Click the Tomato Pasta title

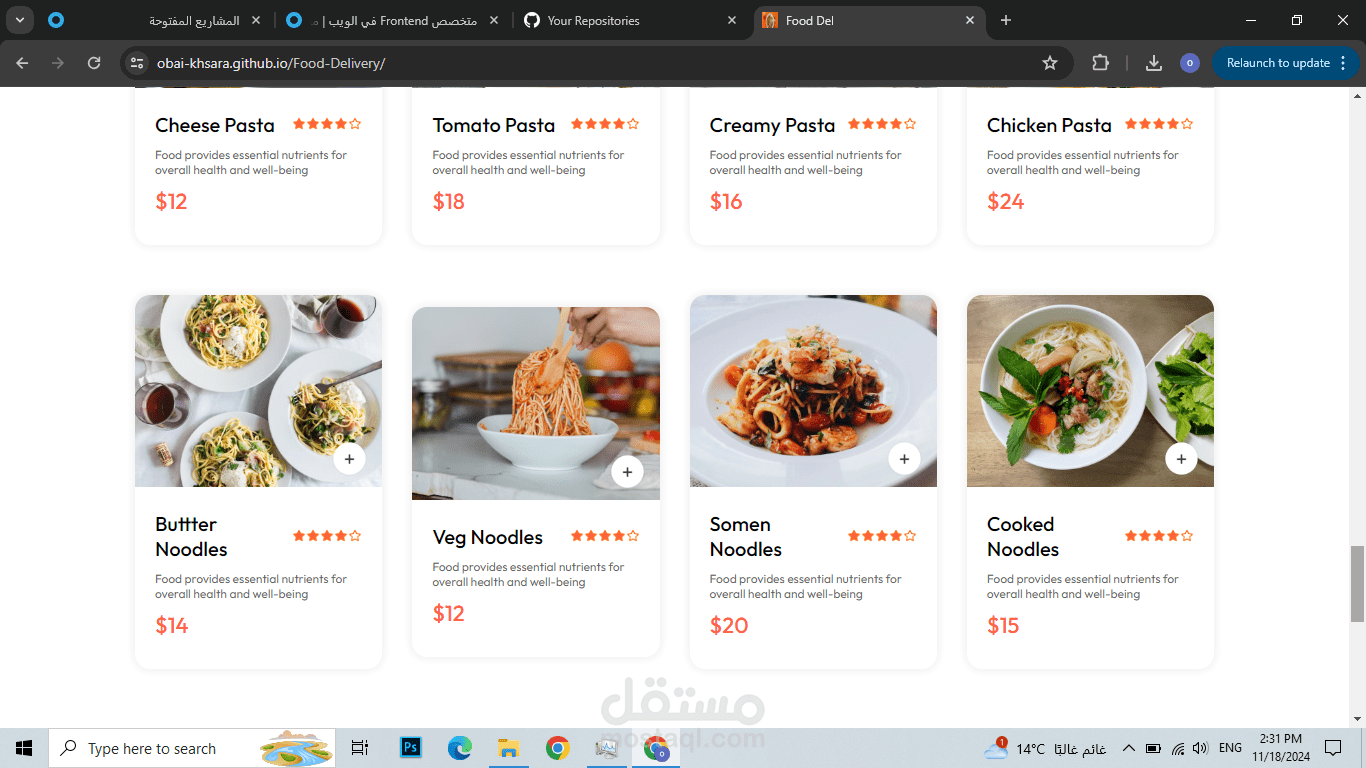click(494, 125)
